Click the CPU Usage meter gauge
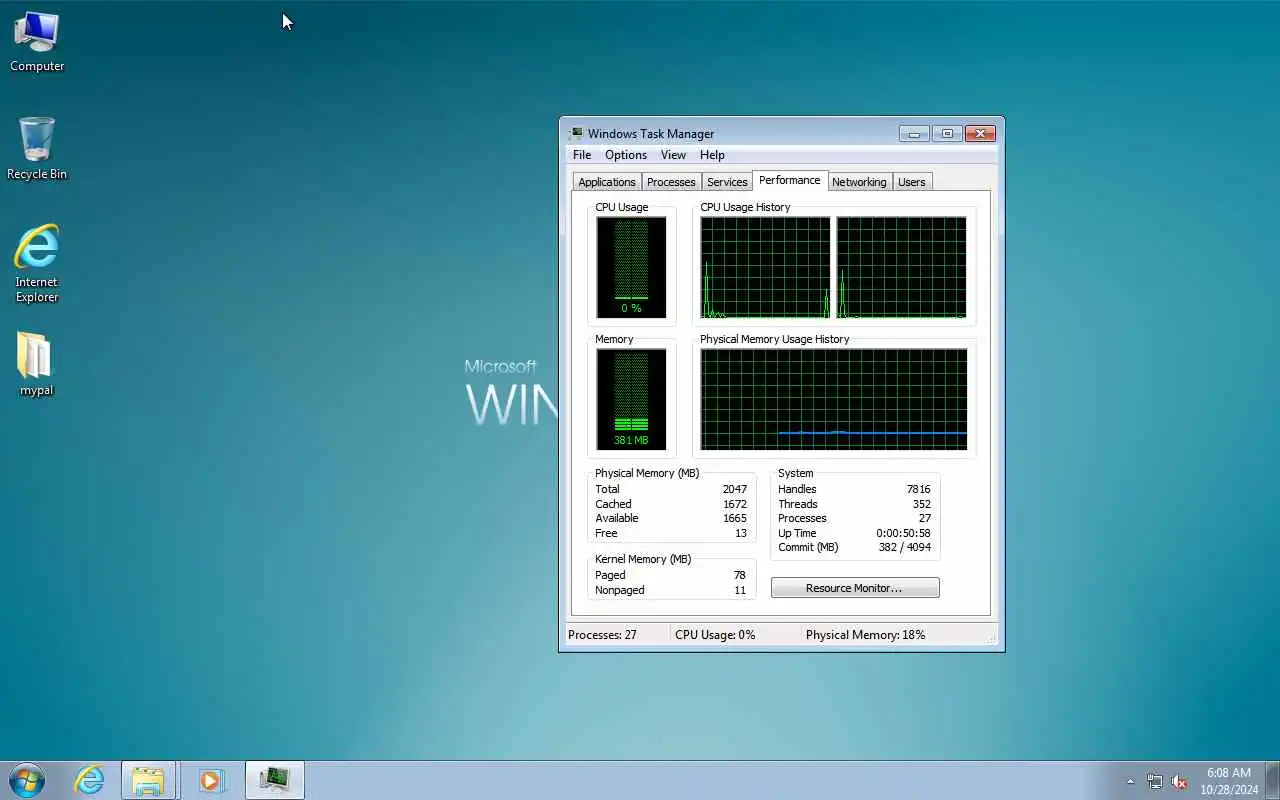The height and width of the screenshot is (800, 1280). tap(631, 267)
